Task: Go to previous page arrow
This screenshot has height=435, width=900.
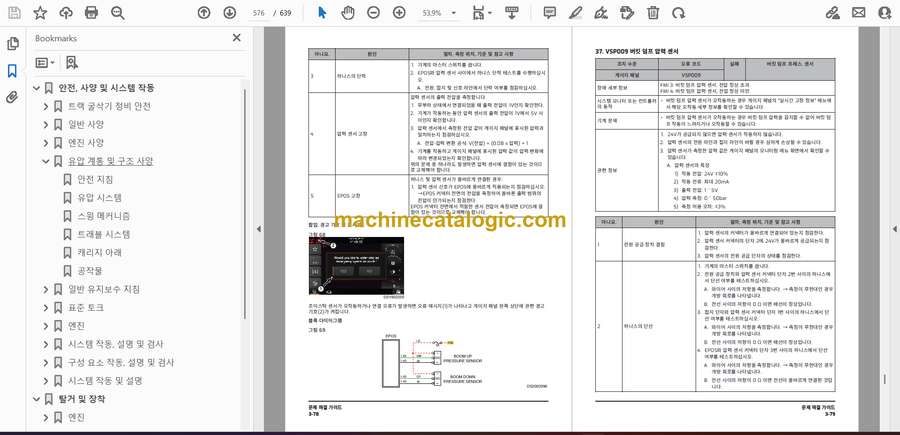Action: [x=204, y=13]
